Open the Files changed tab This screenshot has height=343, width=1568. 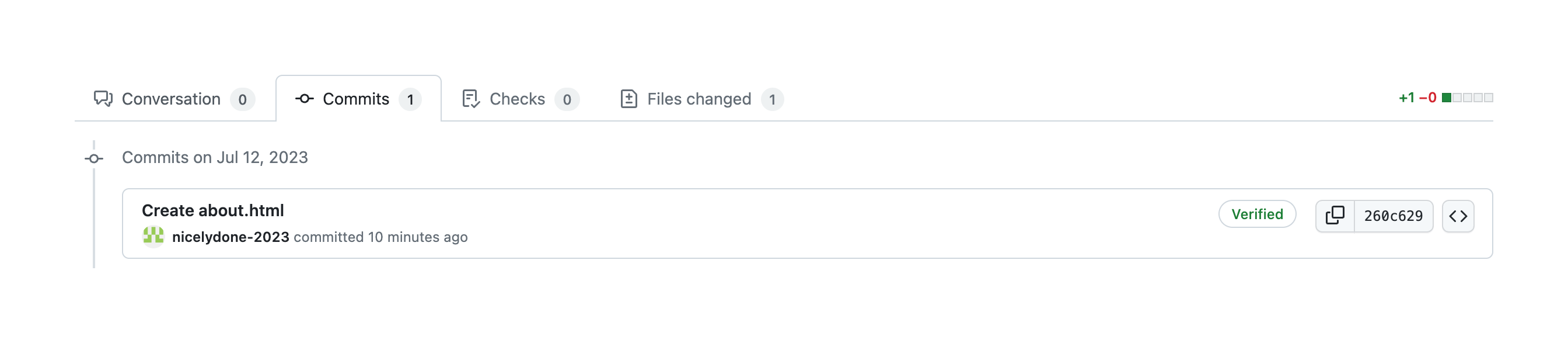click(x=699, y=99)
